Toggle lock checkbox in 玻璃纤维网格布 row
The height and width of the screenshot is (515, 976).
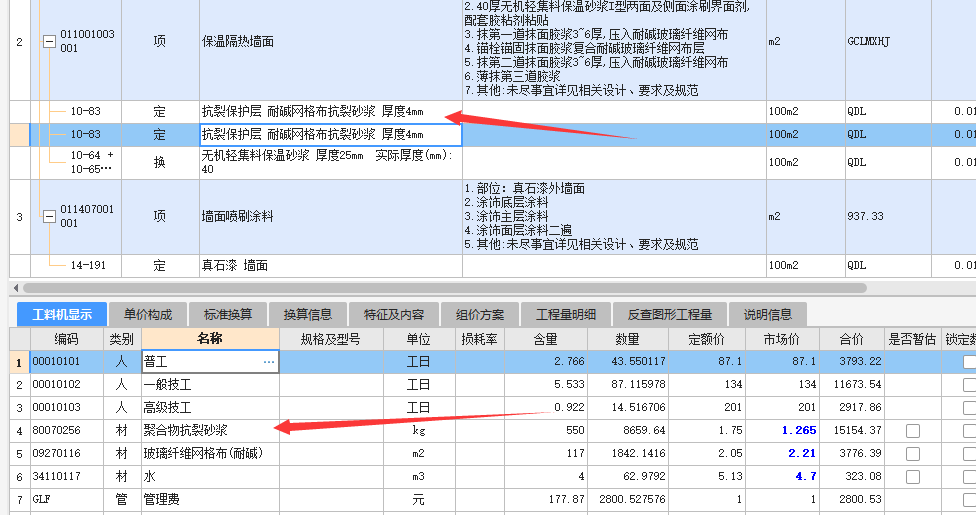pos(969,454)
